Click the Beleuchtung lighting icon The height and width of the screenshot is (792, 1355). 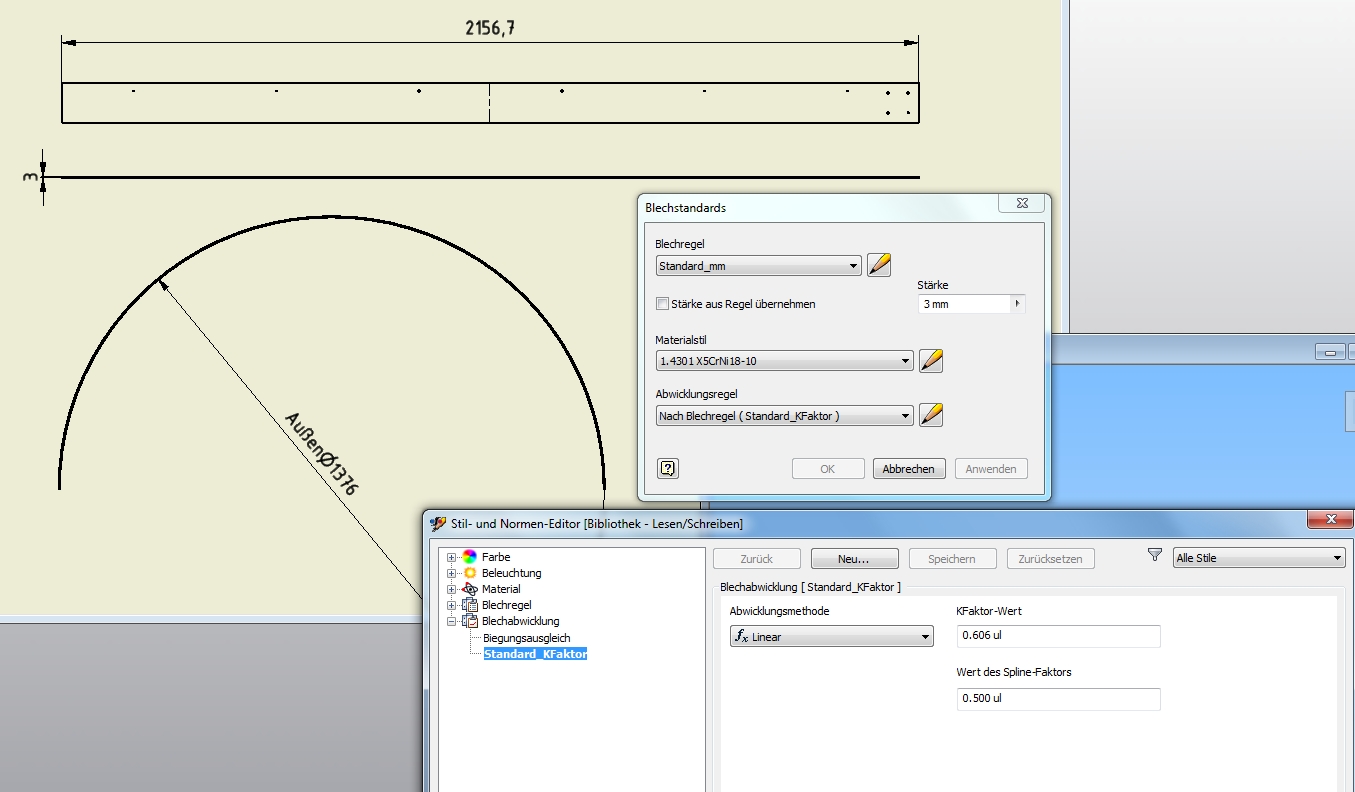469,573
